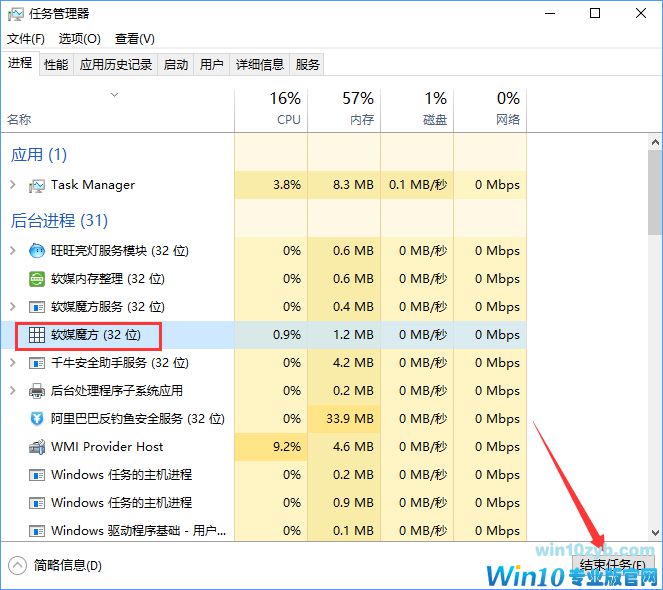Click the 9.2% CPU value

click(x=287, y=447)
